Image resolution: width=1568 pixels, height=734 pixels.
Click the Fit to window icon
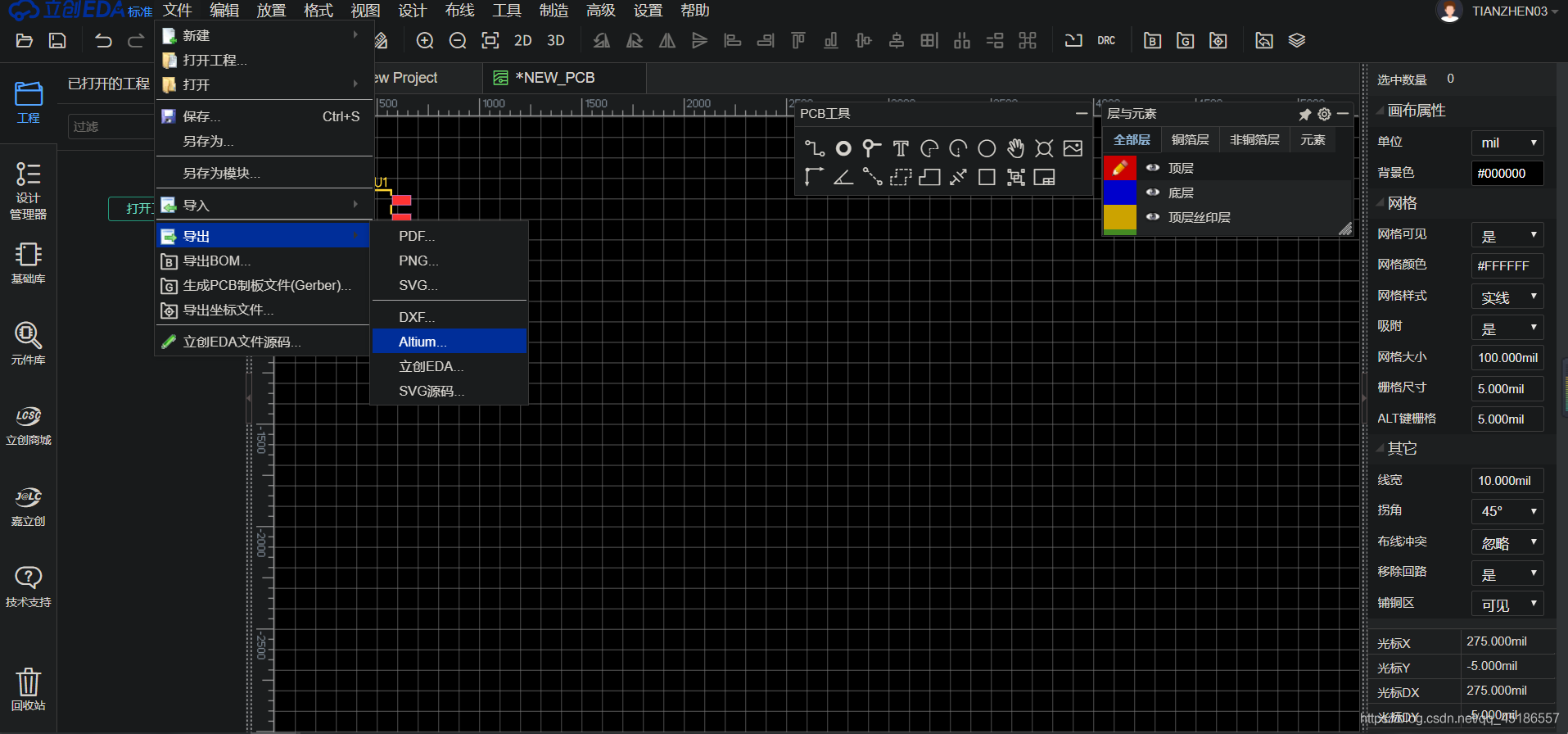pos(490,40)
